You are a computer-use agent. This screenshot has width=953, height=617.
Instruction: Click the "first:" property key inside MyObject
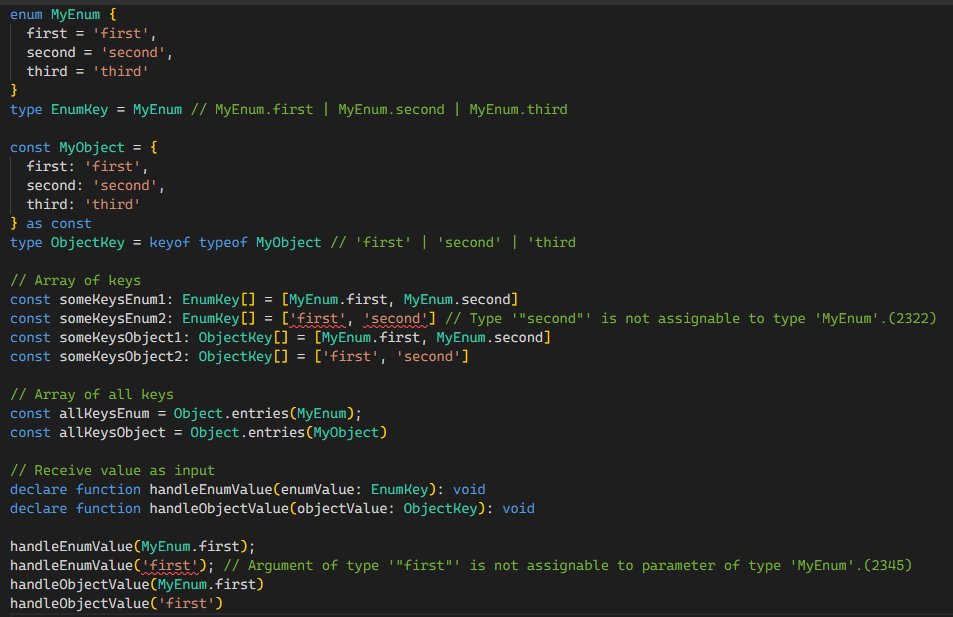pos(51,167)
